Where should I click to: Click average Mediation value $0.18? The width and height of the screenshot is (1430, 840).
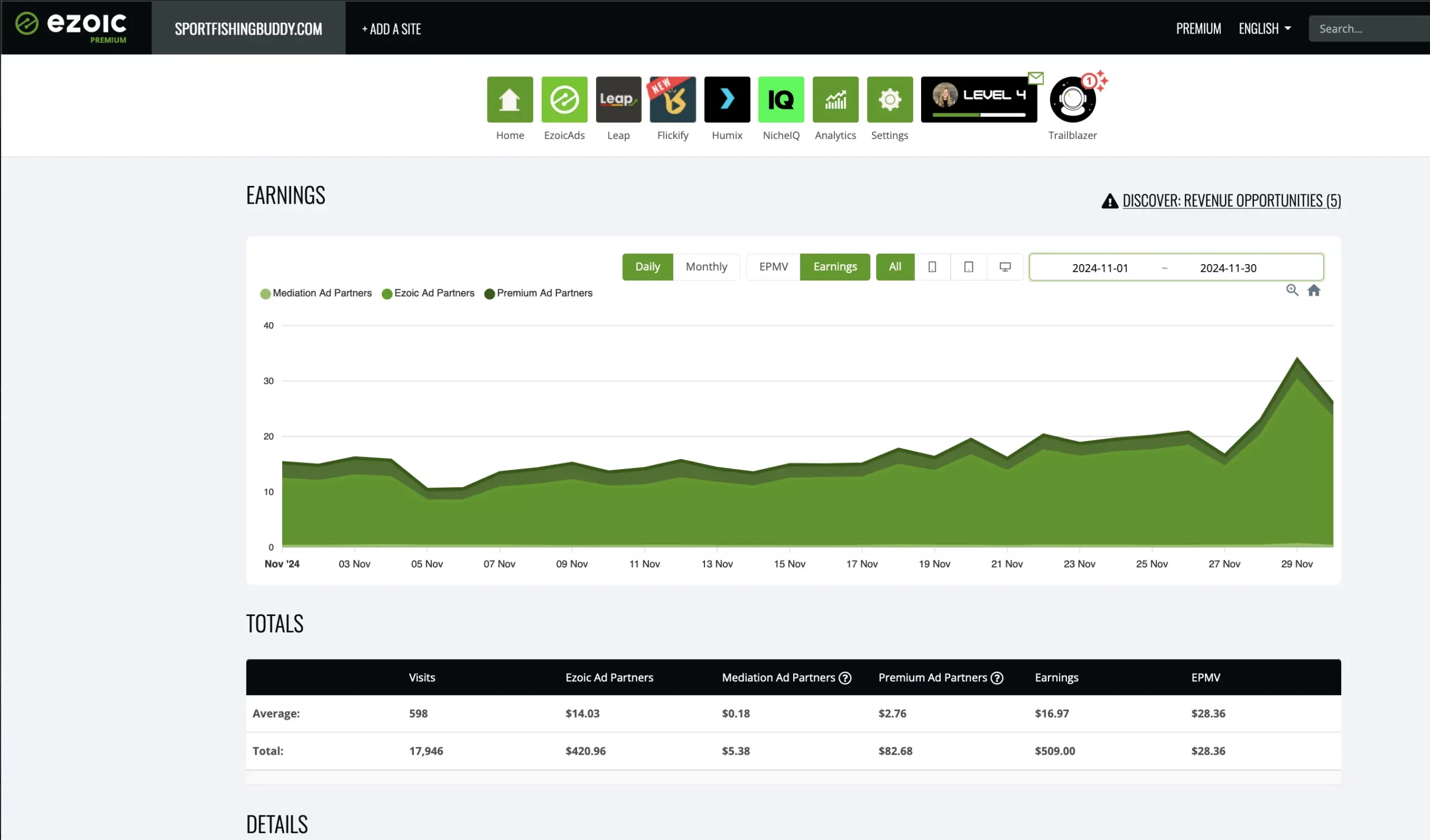click(736, 713)
